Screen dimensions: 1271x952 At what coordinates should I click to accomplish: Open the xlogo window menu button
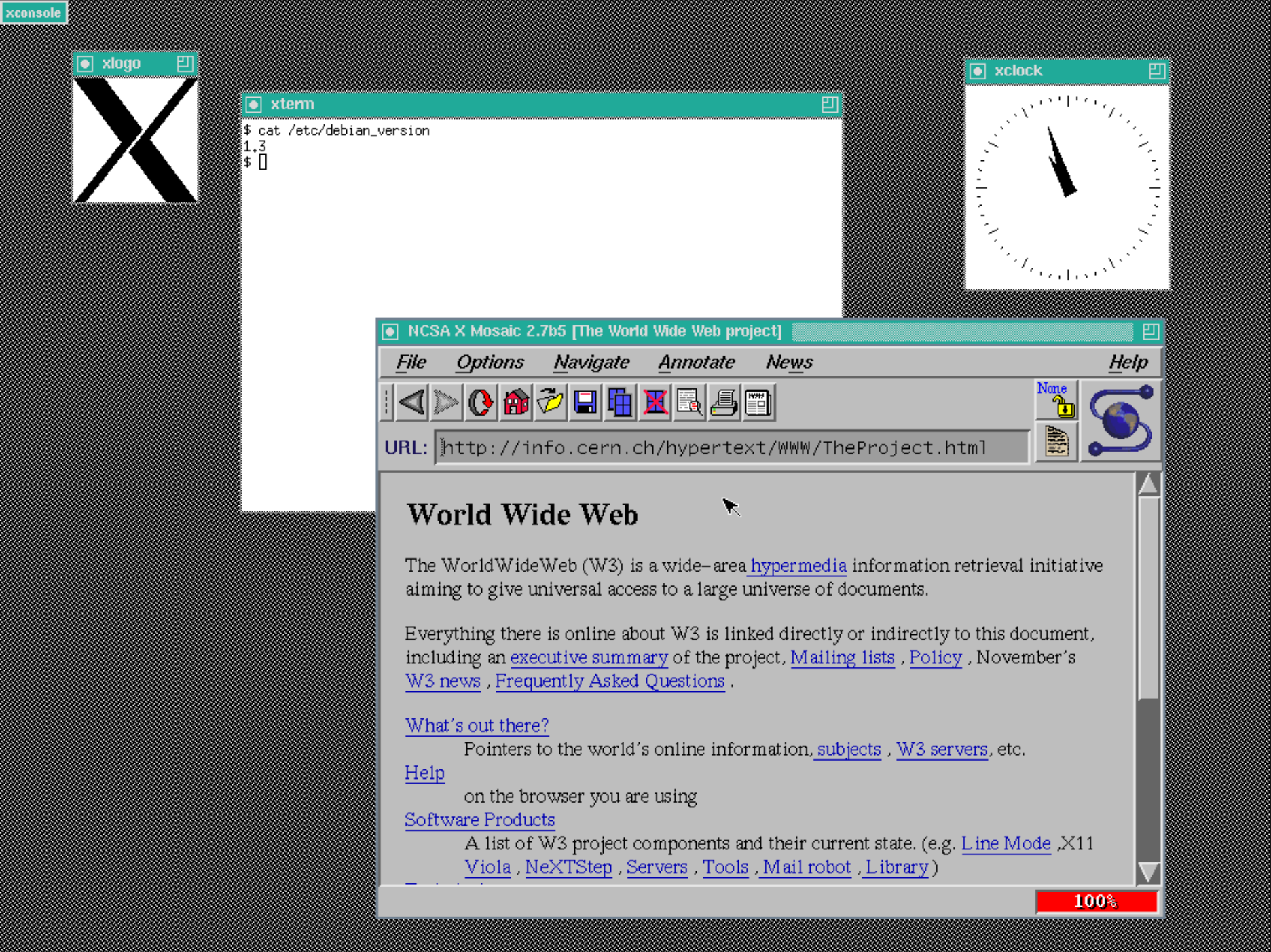[85, 64]
